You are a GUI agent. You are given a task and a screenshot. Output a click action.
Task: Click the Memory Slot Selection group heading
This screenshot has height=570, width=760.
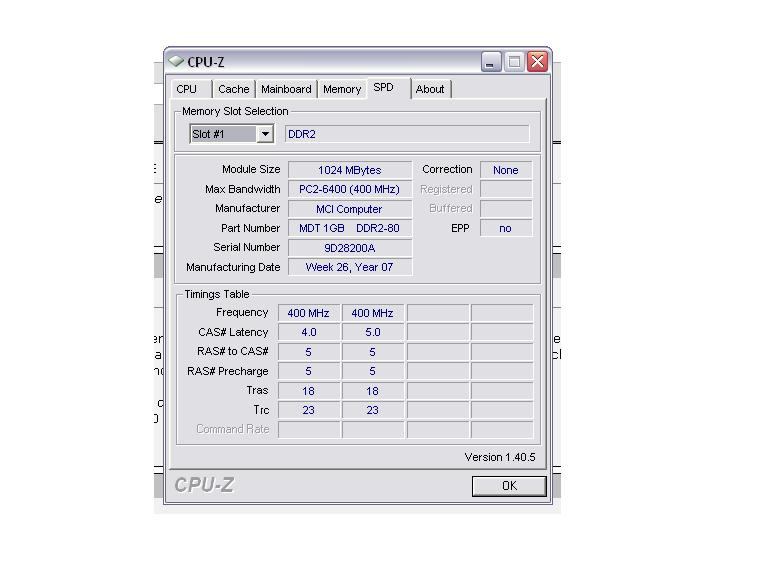[235, 111]
